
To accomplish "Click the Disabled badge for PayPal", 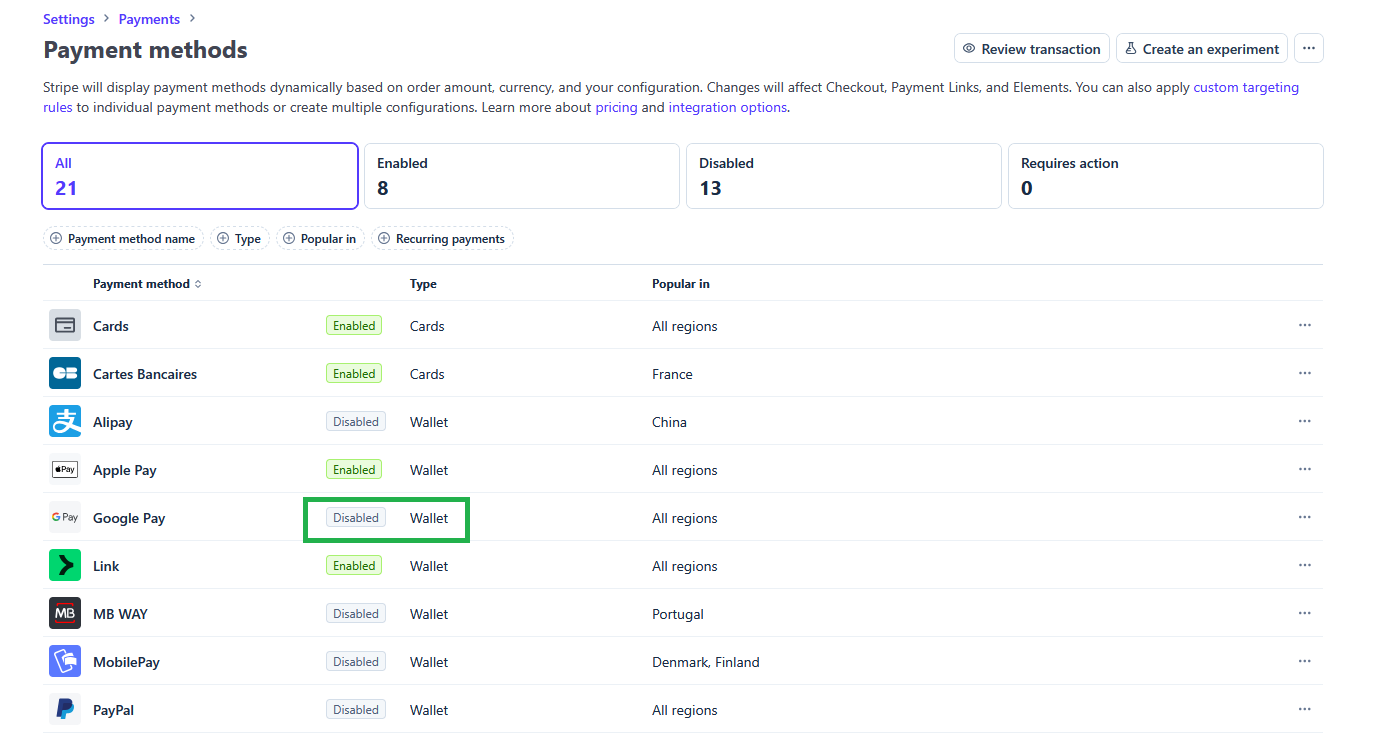I will click(x=356, y=710).
